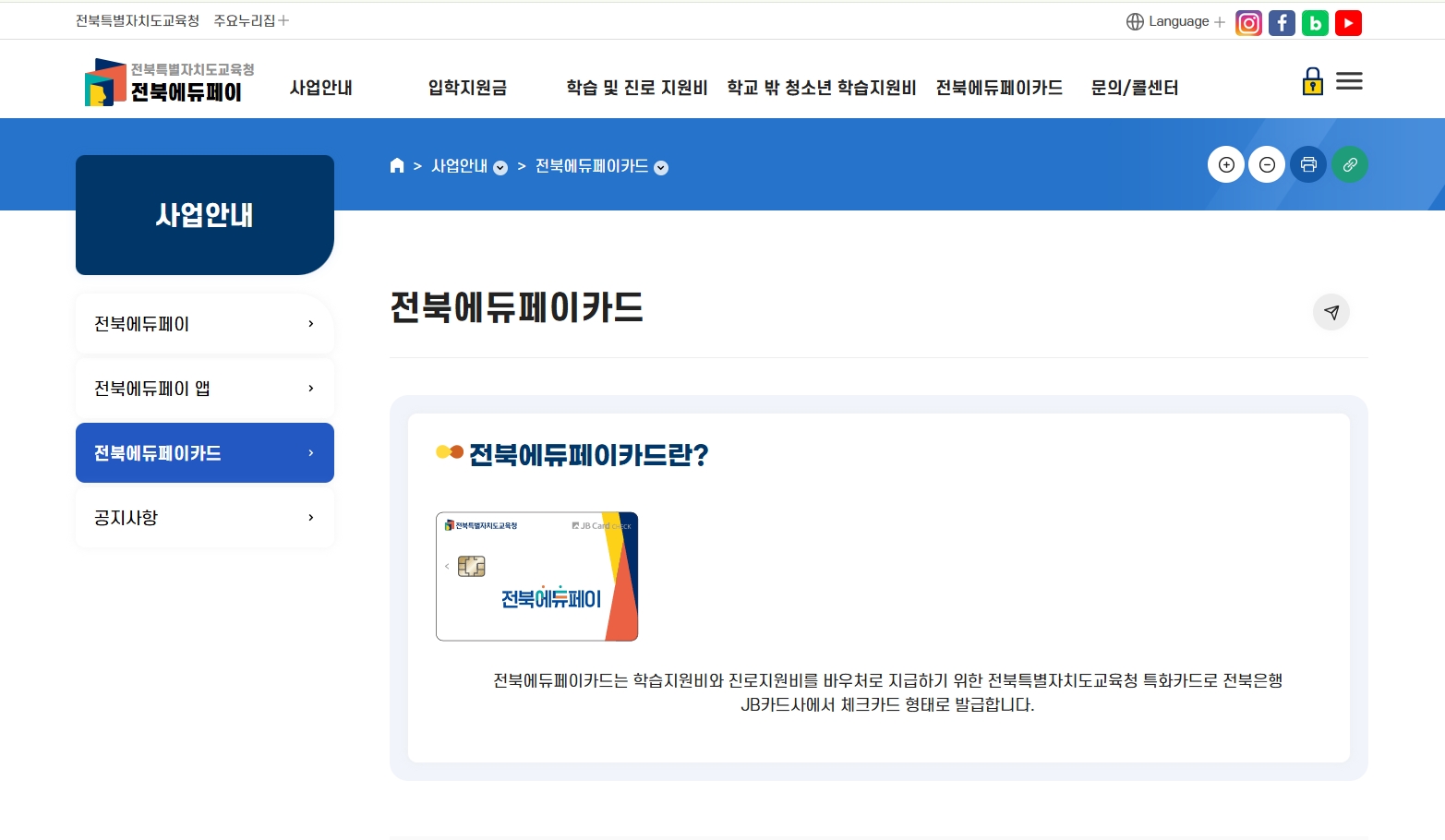Expand the 전북에듀페이 sidebar chevron

point(311,324)
